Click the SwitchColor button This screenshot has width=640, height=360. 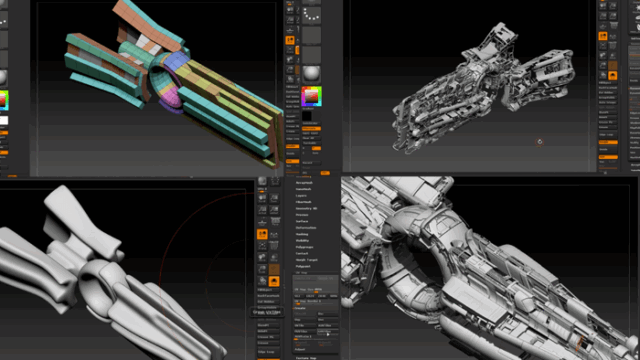310,123
